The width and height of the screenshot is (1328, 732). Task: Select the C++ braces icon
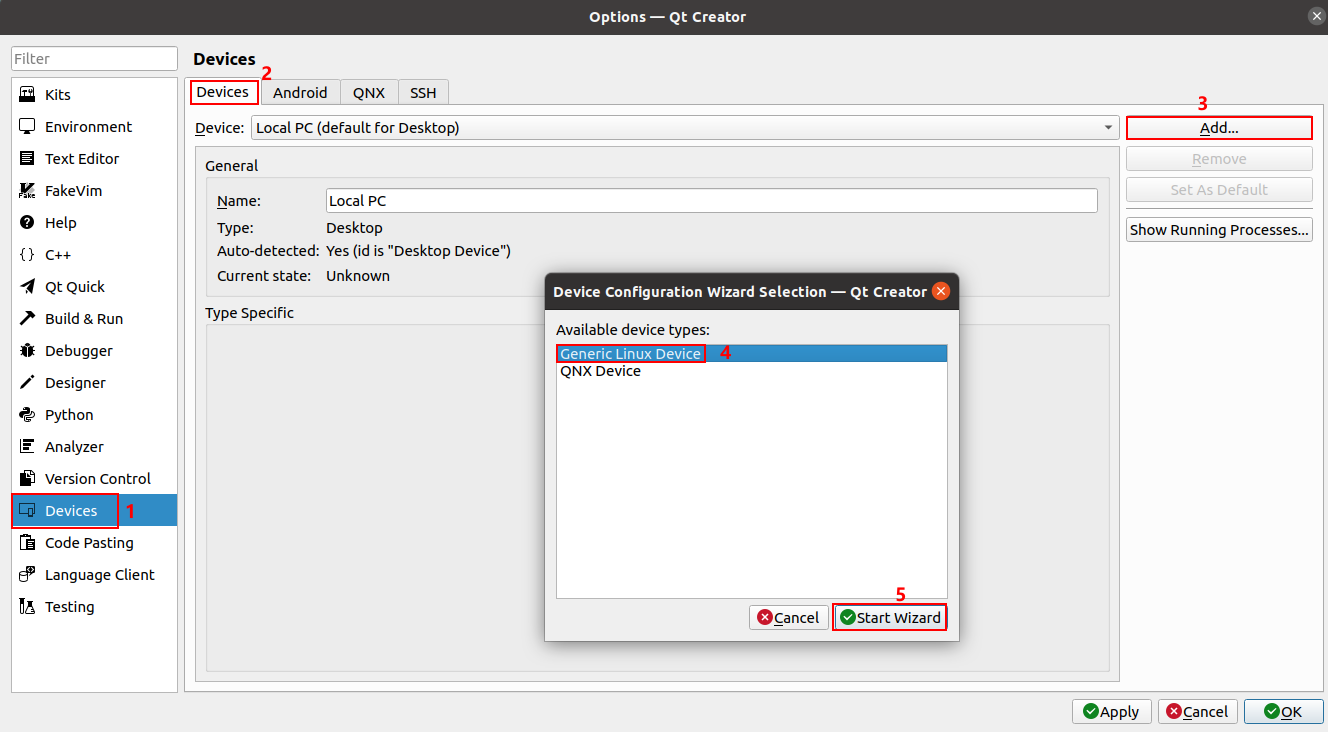[x=27, y=255]
